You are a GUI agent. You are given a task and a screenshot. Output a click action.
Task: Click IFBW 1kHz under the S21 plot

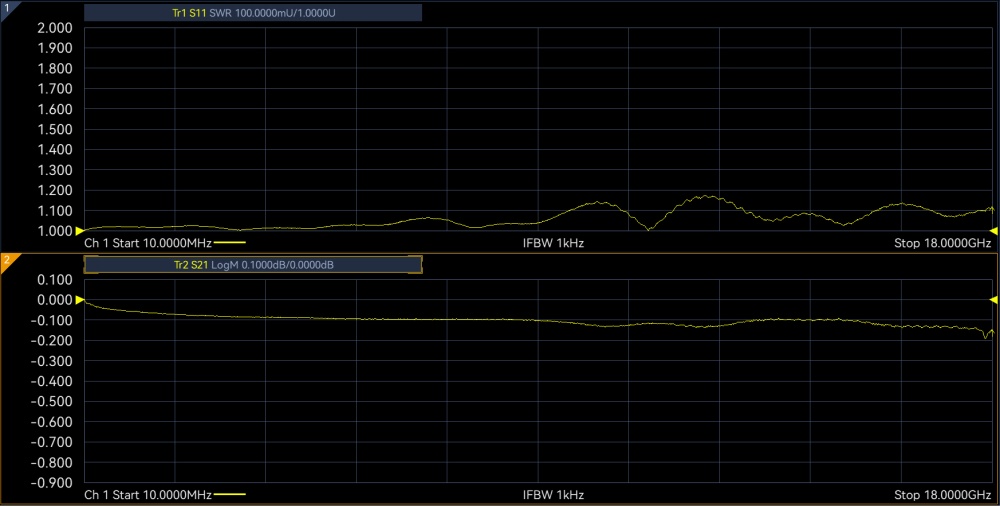[553, 495]
